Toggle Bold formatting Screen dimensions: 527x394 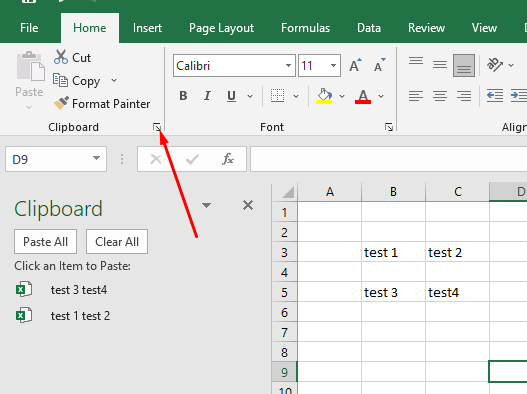183,96
